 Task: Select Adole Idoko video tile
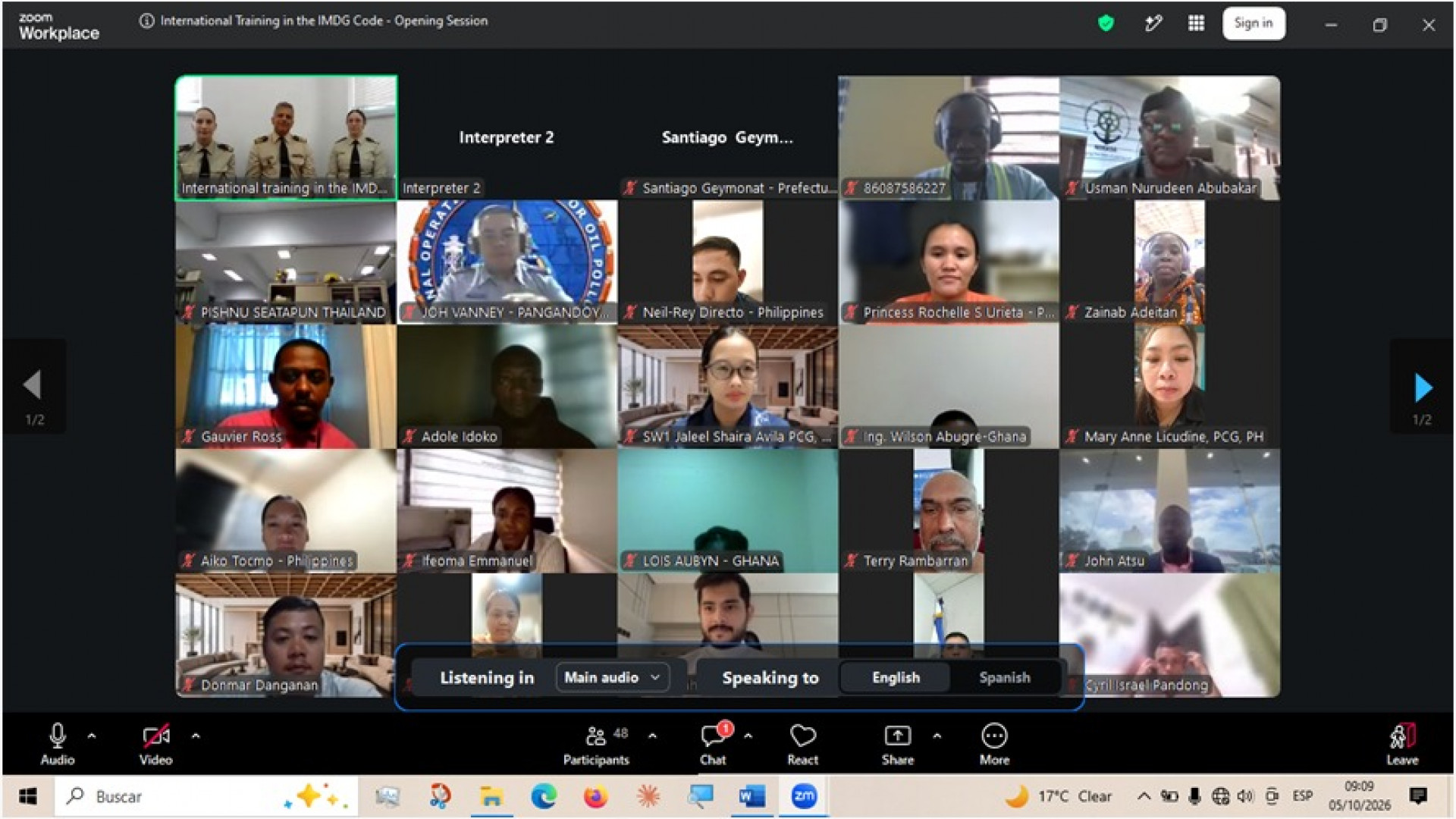[507, 386]
